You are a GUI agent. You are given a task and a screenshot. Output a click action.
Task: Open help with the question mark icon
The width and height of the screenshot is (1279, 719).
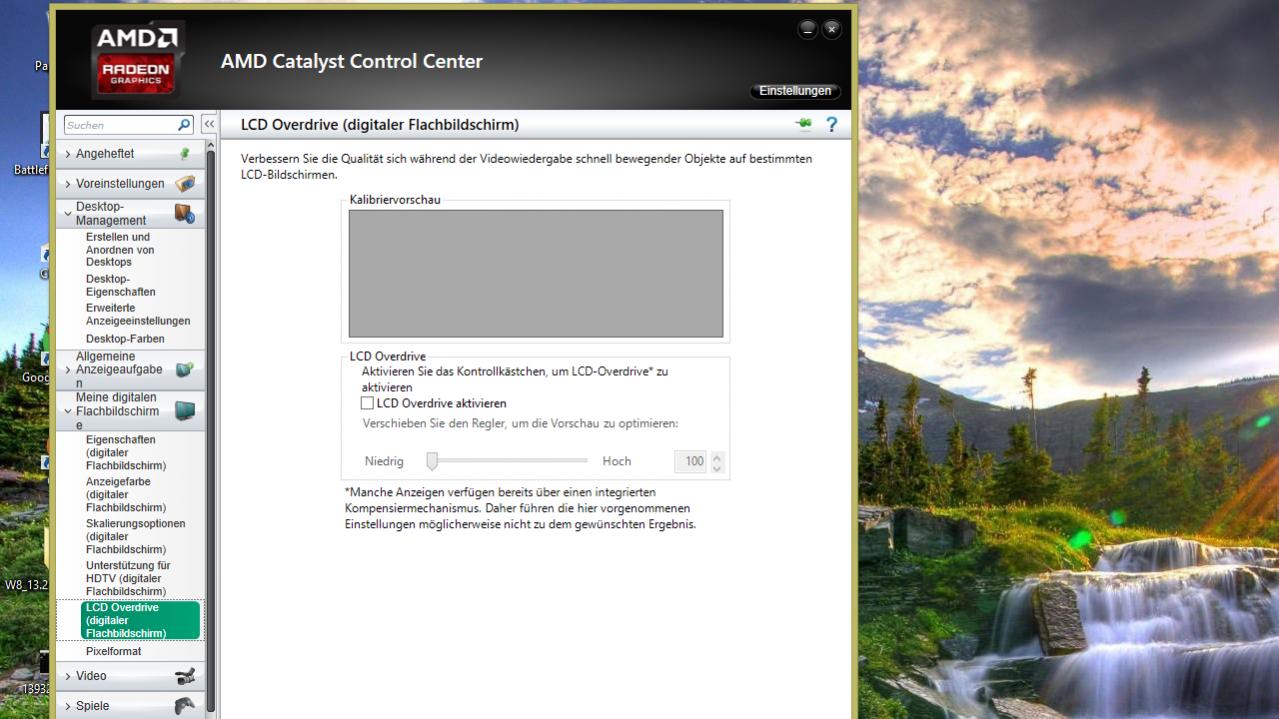(x=830, y=124)
